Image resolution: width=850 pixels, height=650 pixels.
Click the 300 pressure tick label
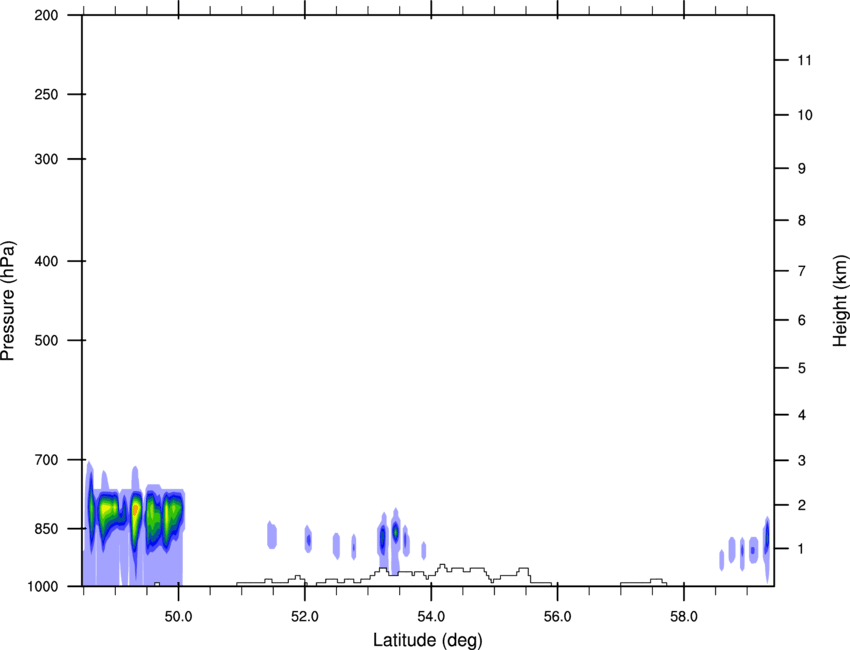click(x=46, y=159)
